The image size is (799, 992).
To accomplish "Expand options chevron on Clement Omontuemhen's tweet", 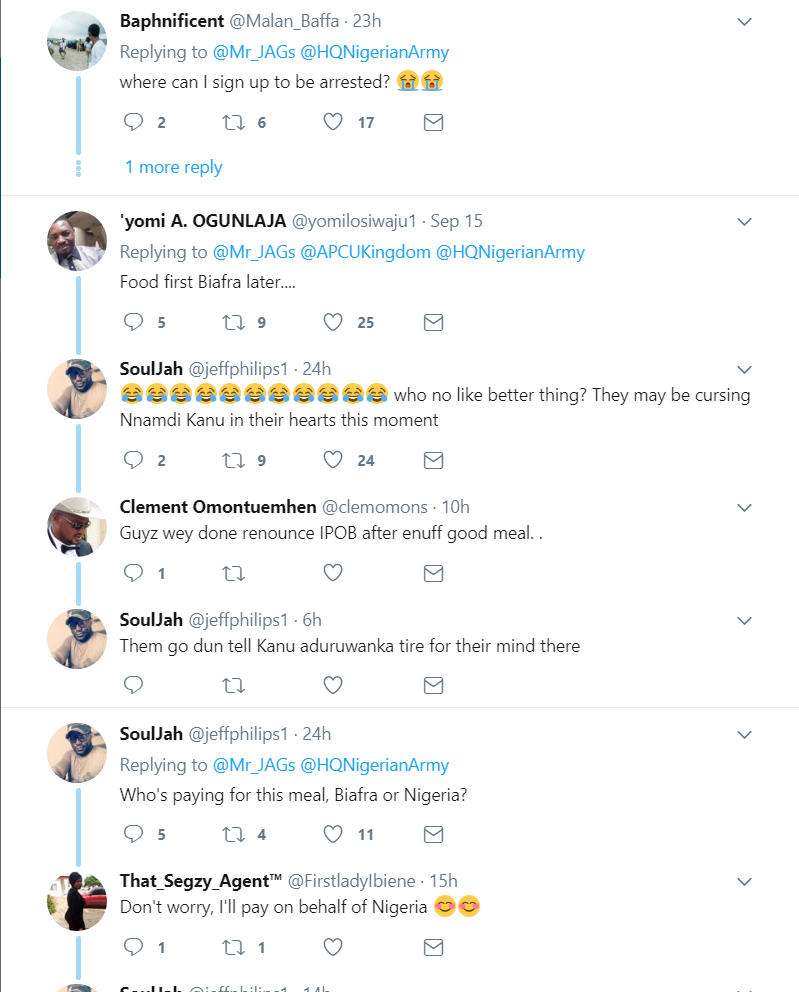I will pos(744,508).
